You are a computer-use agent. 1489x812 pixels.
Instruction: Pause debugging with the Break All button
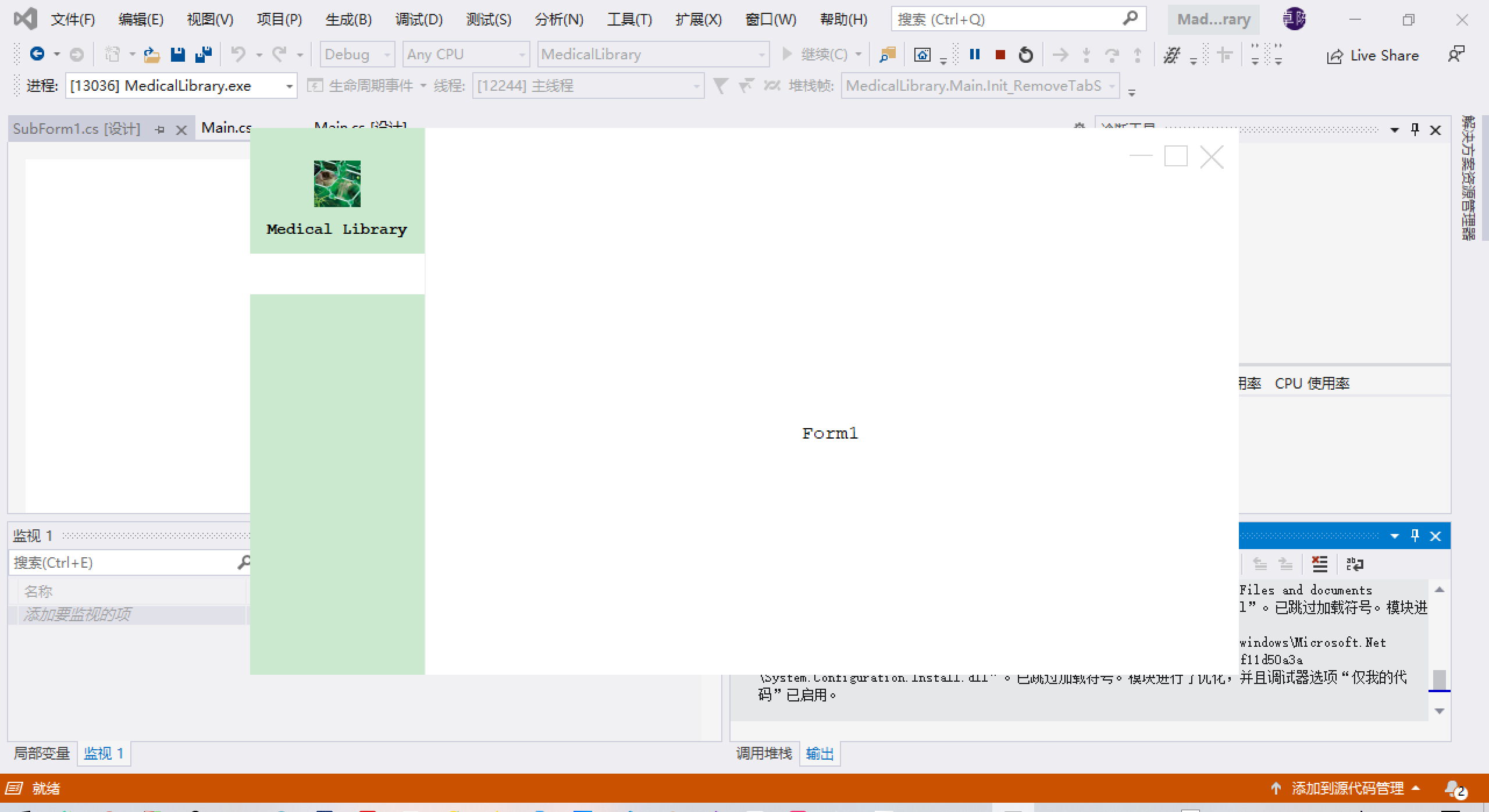[x=975, y=54]
